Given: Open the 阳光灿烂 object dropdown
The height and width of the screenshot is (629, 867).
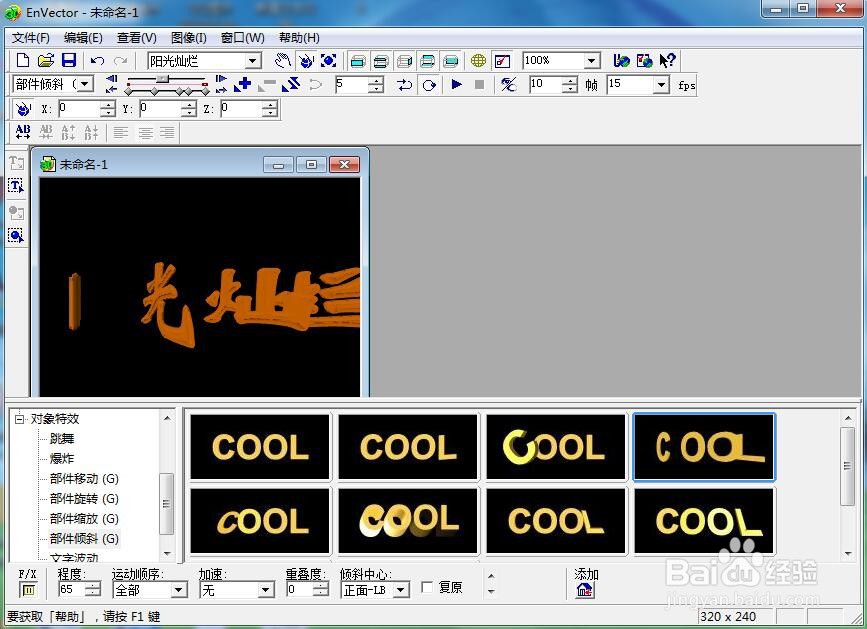Looking at the screenshot, I should tap(253, 61).
